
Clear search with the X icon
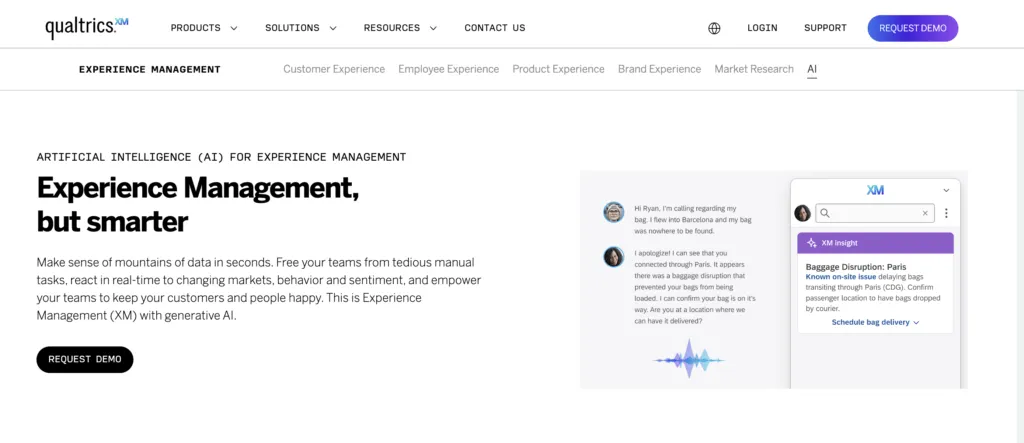[x=925, y=213]
